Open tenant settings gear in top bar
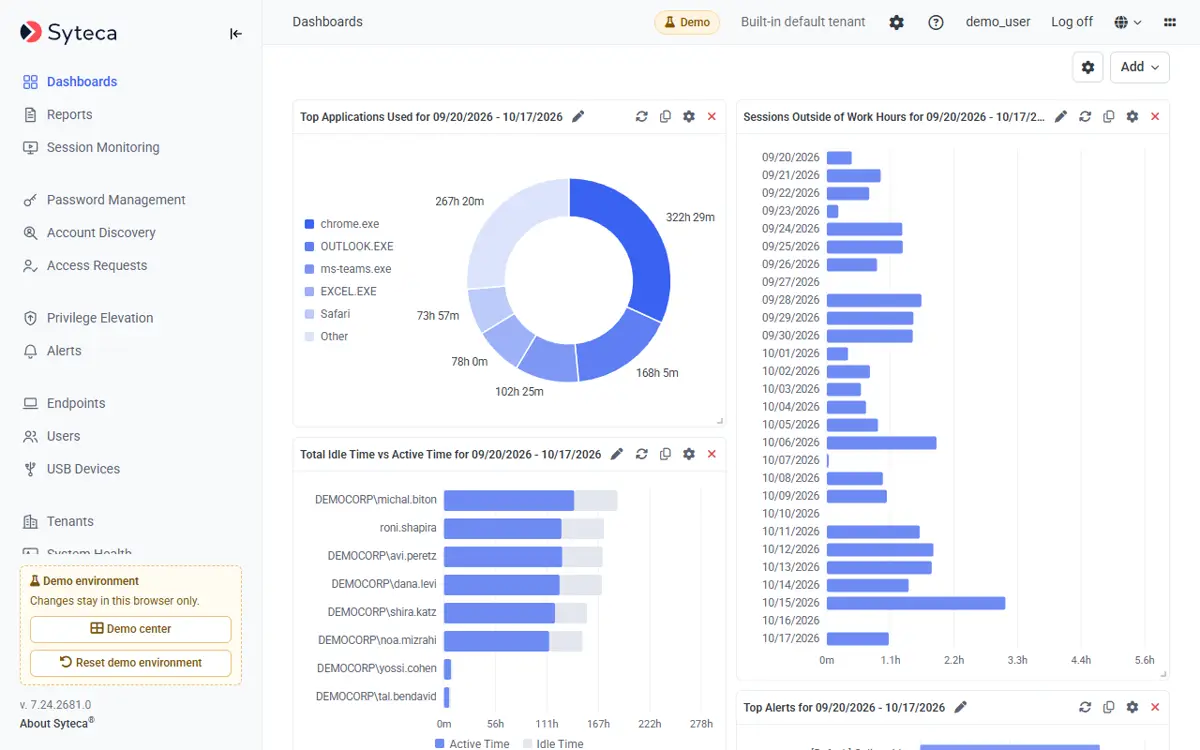Image resolution: width=1200 pixels, height=750 pixels. coord(896,22)
